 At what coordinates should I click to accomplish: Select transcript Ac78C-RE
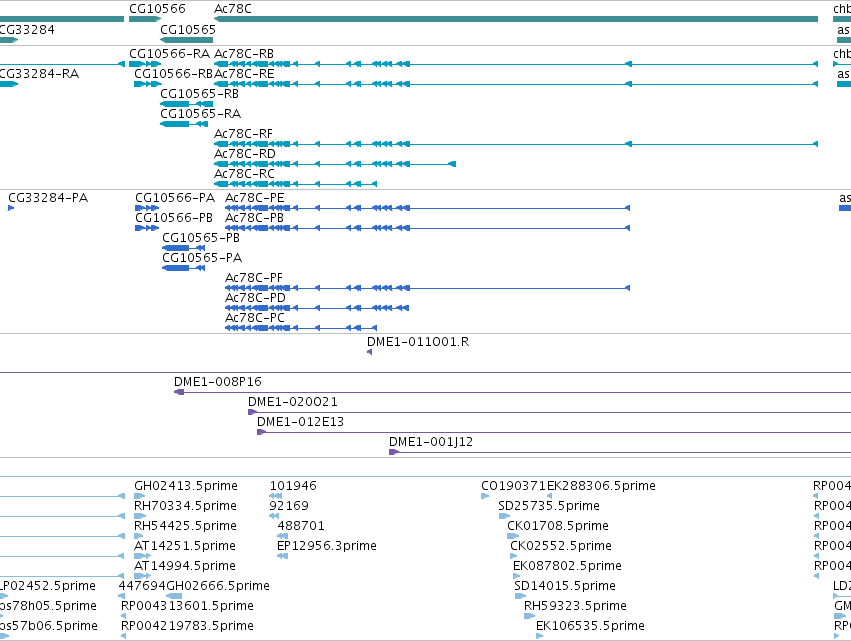tap(516, 84)
